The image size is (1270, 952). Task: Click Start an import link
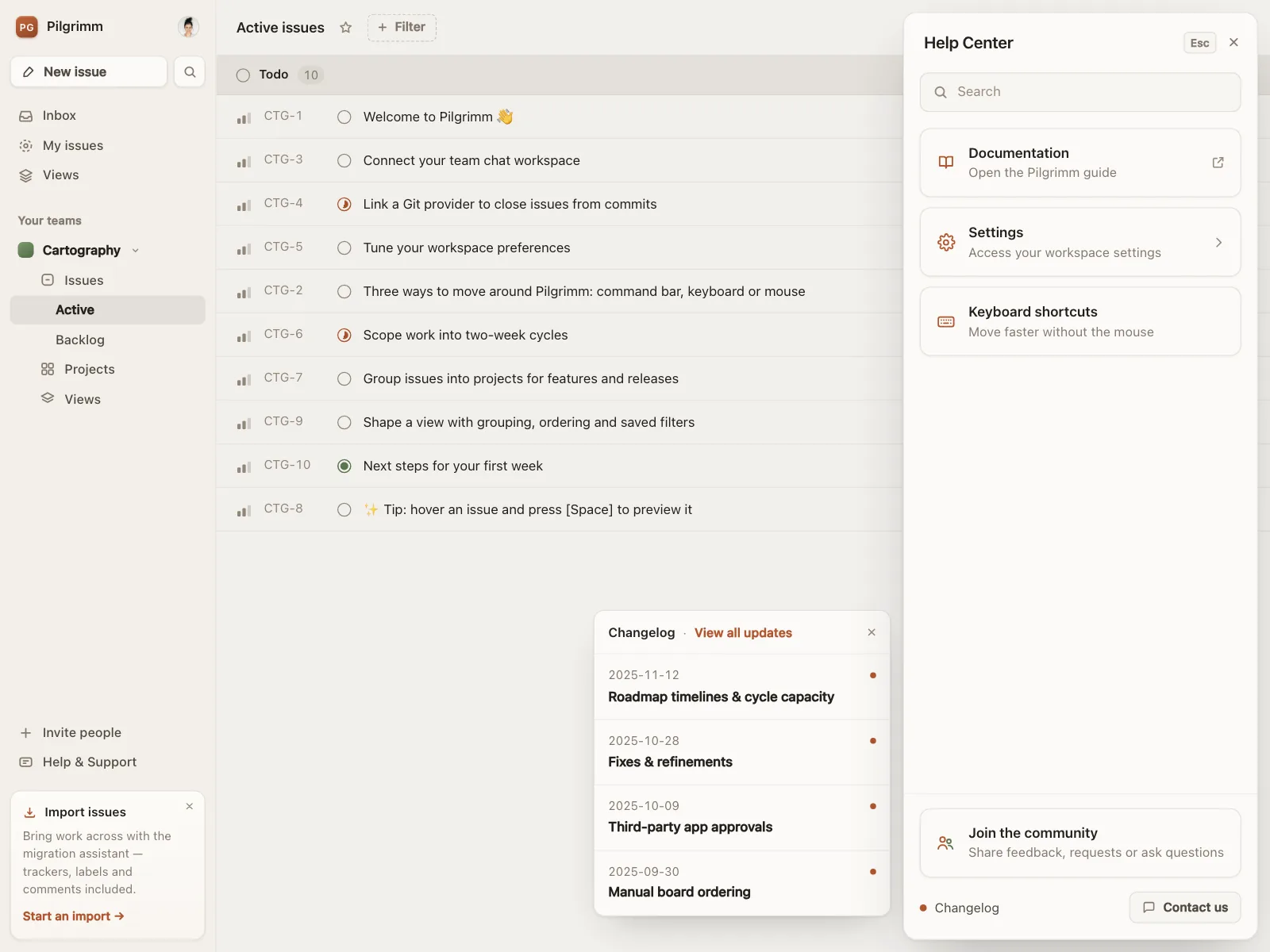point(74,916)
